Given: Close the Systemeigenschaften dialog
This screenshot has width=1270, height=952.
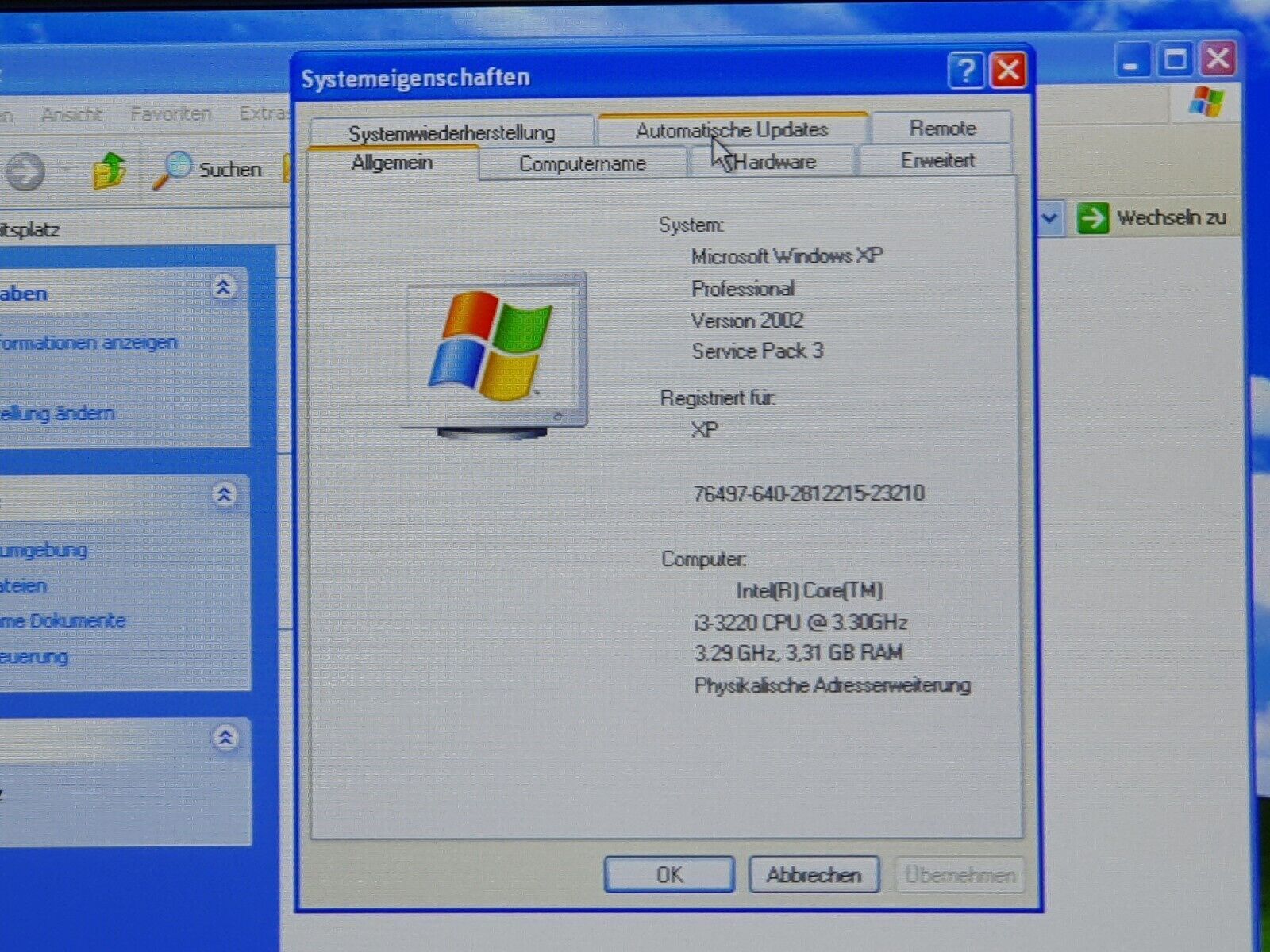Looking at the screenshot, I should tap(1009, 71).
